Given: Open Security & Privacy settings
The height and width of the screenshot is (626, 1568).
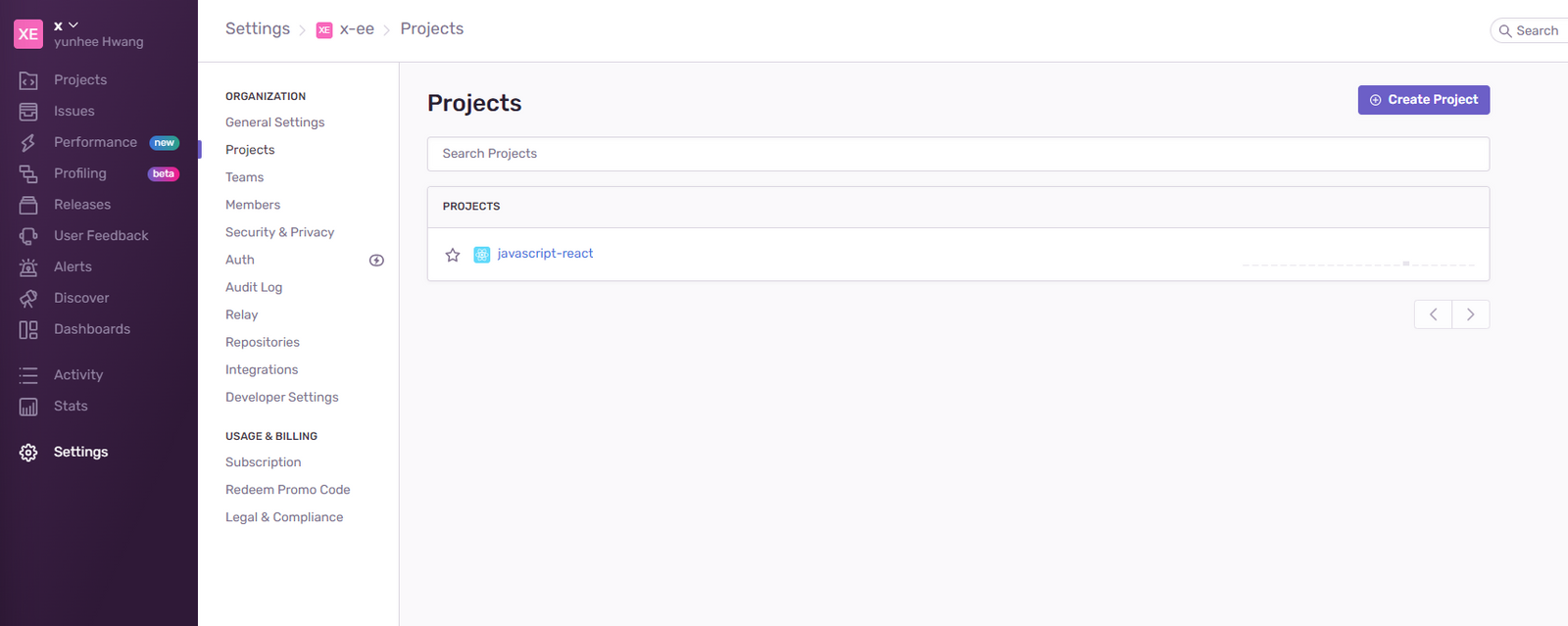Looking at the screenshot, I should pos(279,232).
